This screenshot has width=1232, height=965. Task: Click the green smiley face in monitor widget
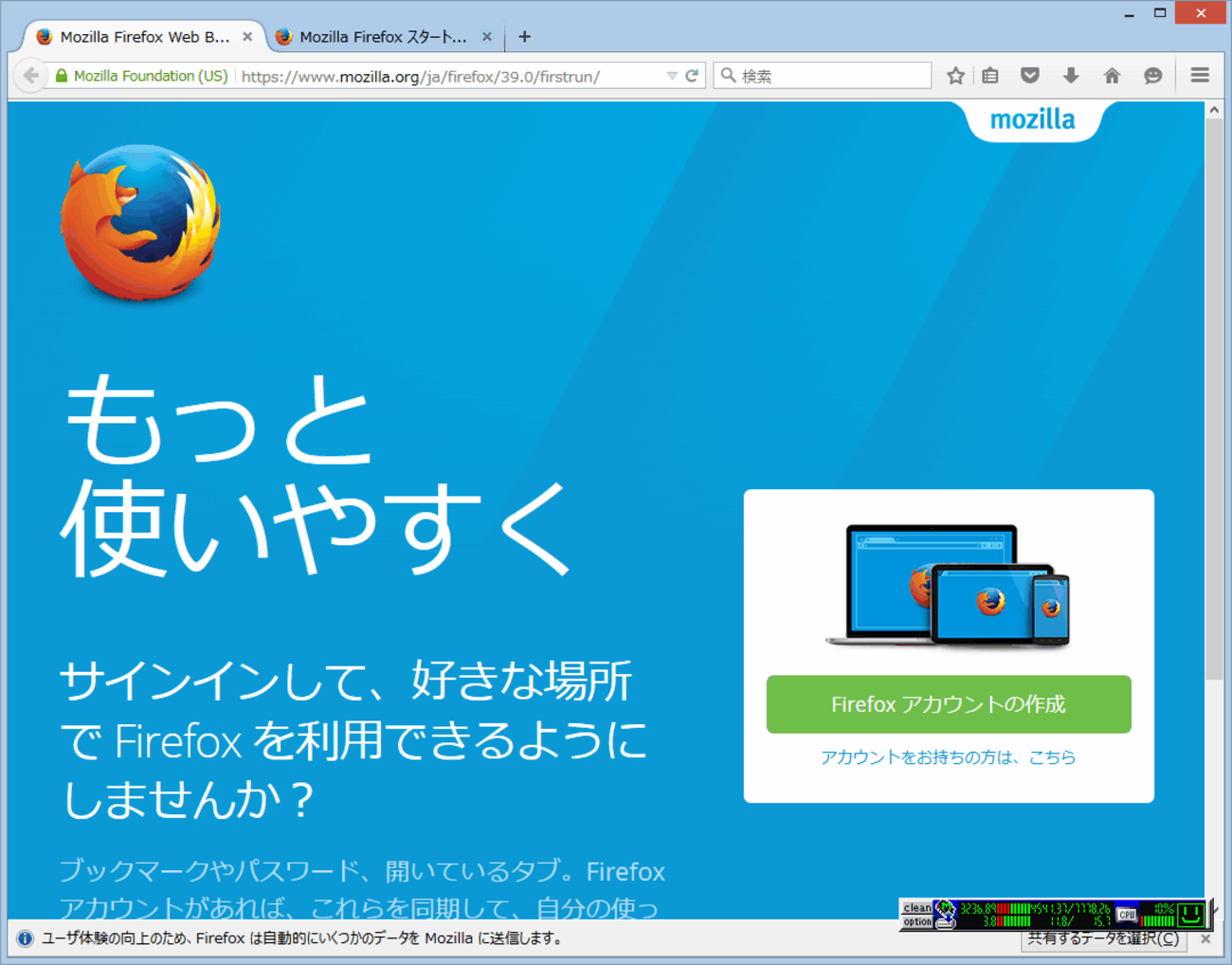(x=1190, y=914)
